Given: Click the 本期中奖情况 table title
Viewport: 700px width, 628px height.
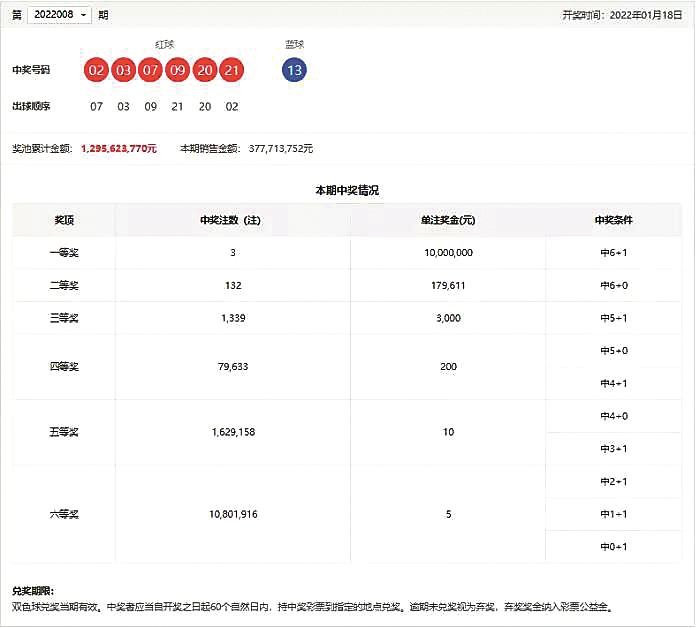Looking at the screenshot, I should (347, 189).
